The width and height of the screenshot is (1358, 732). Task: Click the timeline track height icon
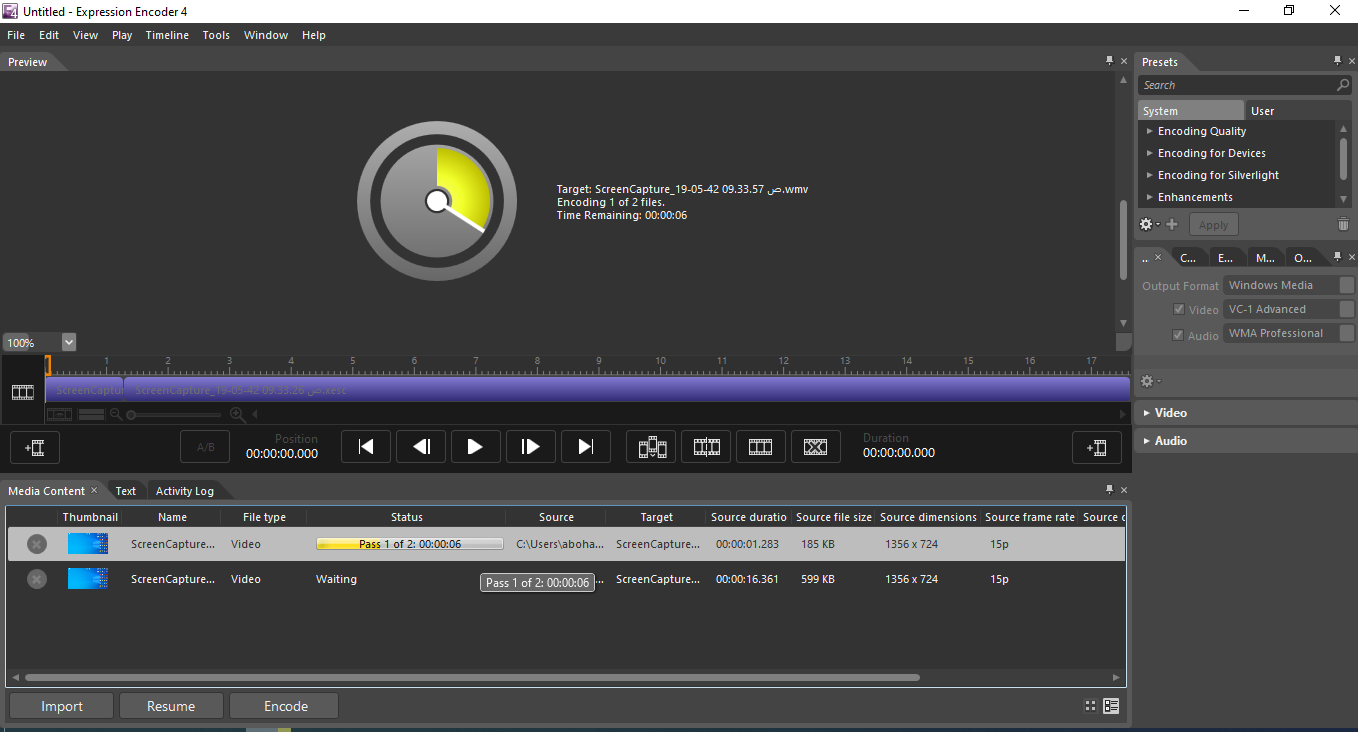tap(91, 414)
